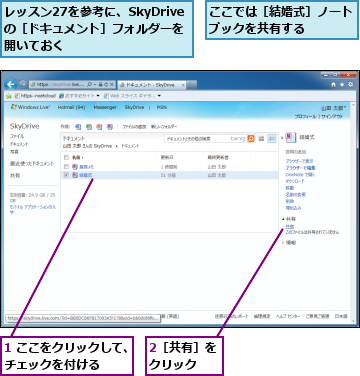
Task: Open ドキュメント in left sidebar
Action: [x=19, y=144]
